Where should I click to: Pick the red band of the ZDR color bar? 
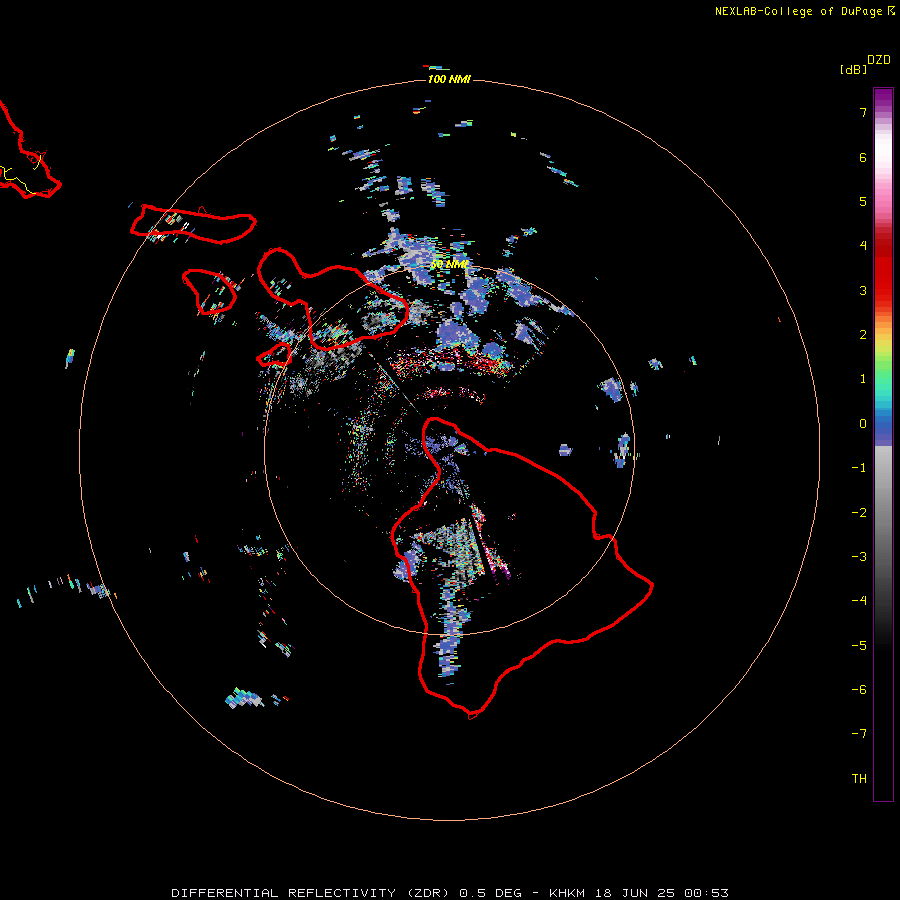coord(883,270)
